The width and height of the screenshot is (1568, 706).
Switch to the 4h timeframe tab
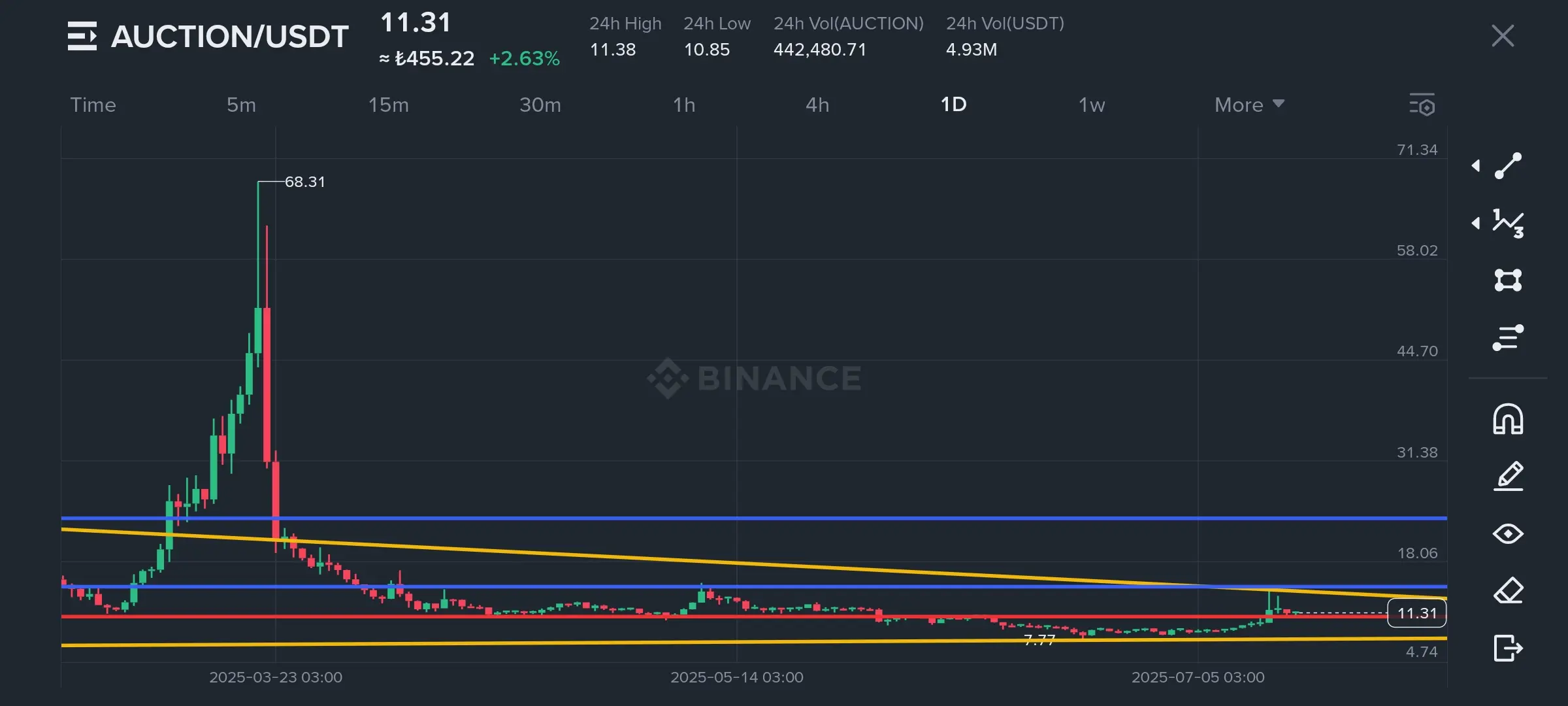tap(817, 105)
